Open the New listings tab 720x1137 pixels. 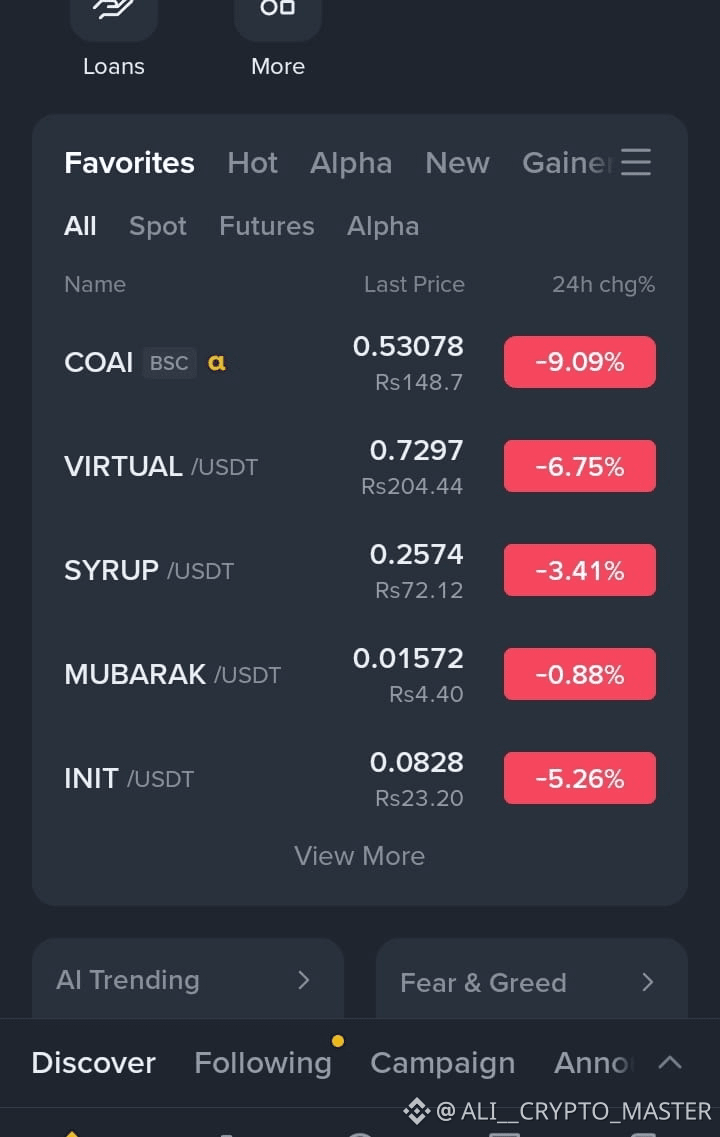click(457, 163)
